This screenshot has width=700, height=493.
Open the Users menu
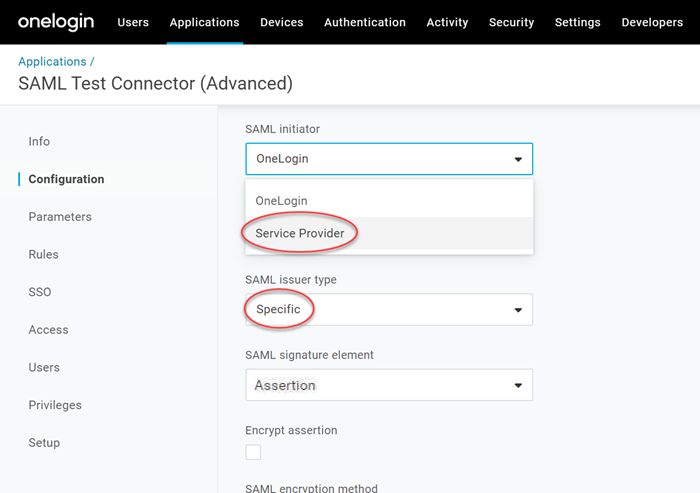[133, 22]
